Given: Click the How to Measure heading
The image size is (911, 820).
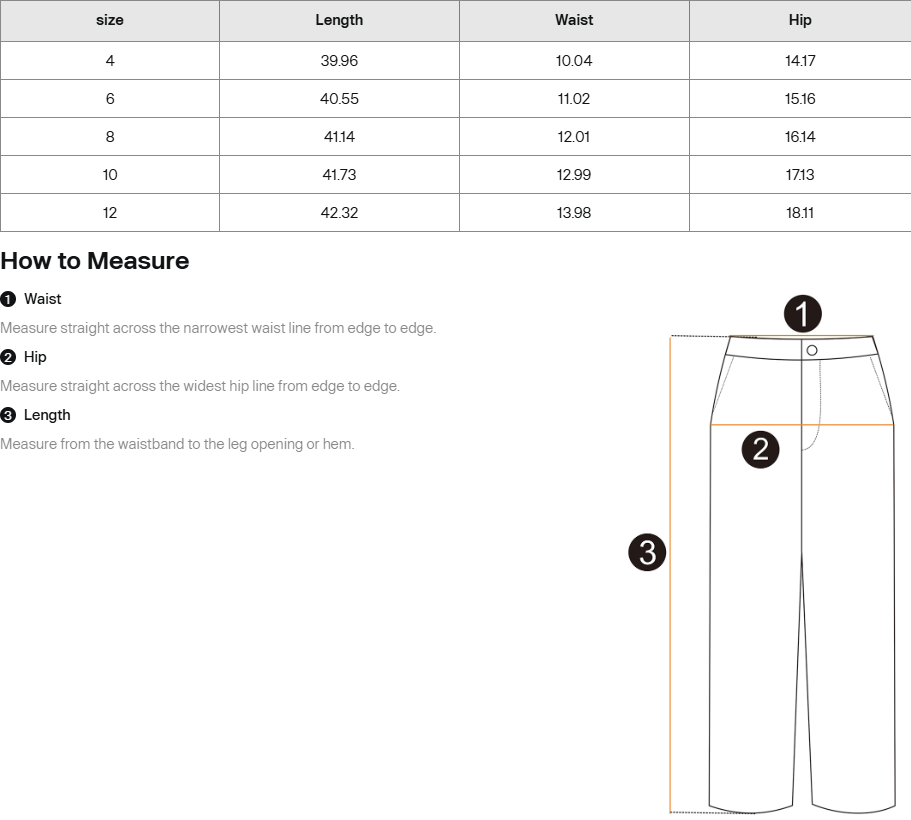Looking at the screenshot, I should click(95, 261).
